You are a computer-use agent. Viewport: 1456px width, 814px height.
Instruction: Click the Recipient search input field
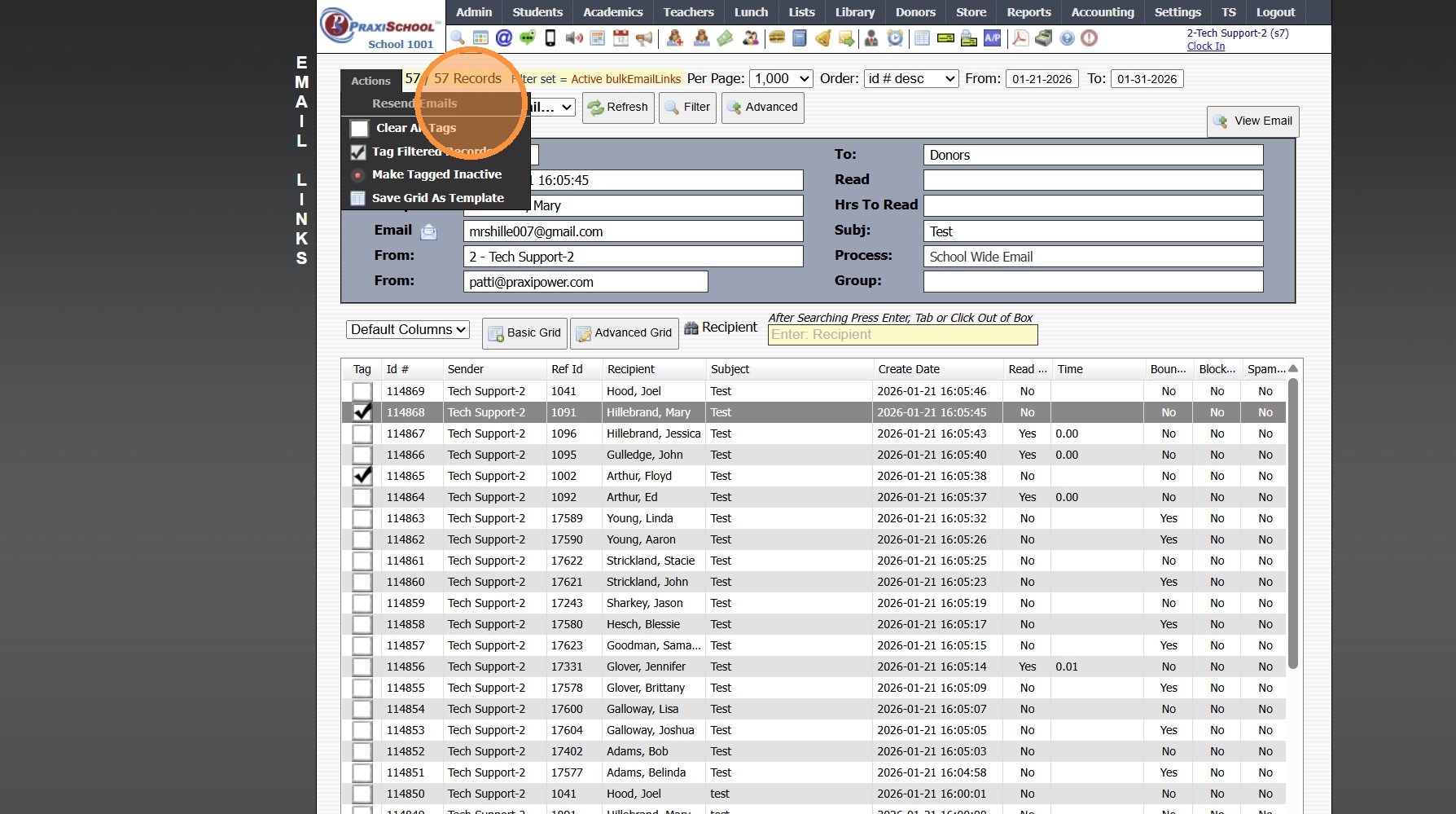902,335
